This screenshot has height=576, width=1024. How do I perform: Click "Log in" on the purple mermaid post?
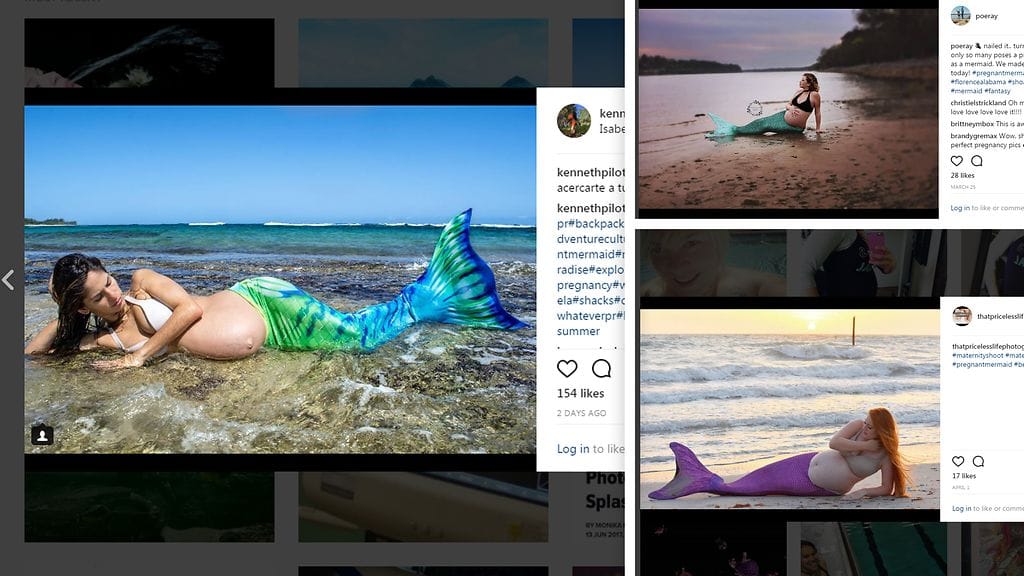(960, 508)
